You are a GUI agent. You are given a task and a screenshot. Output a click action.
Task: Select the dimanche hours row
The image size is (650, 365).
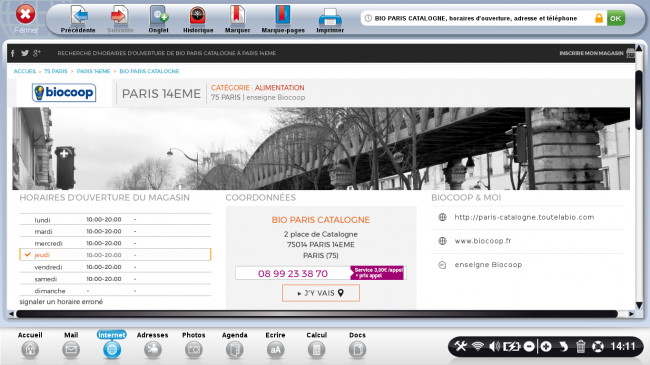tap(115, 291)
